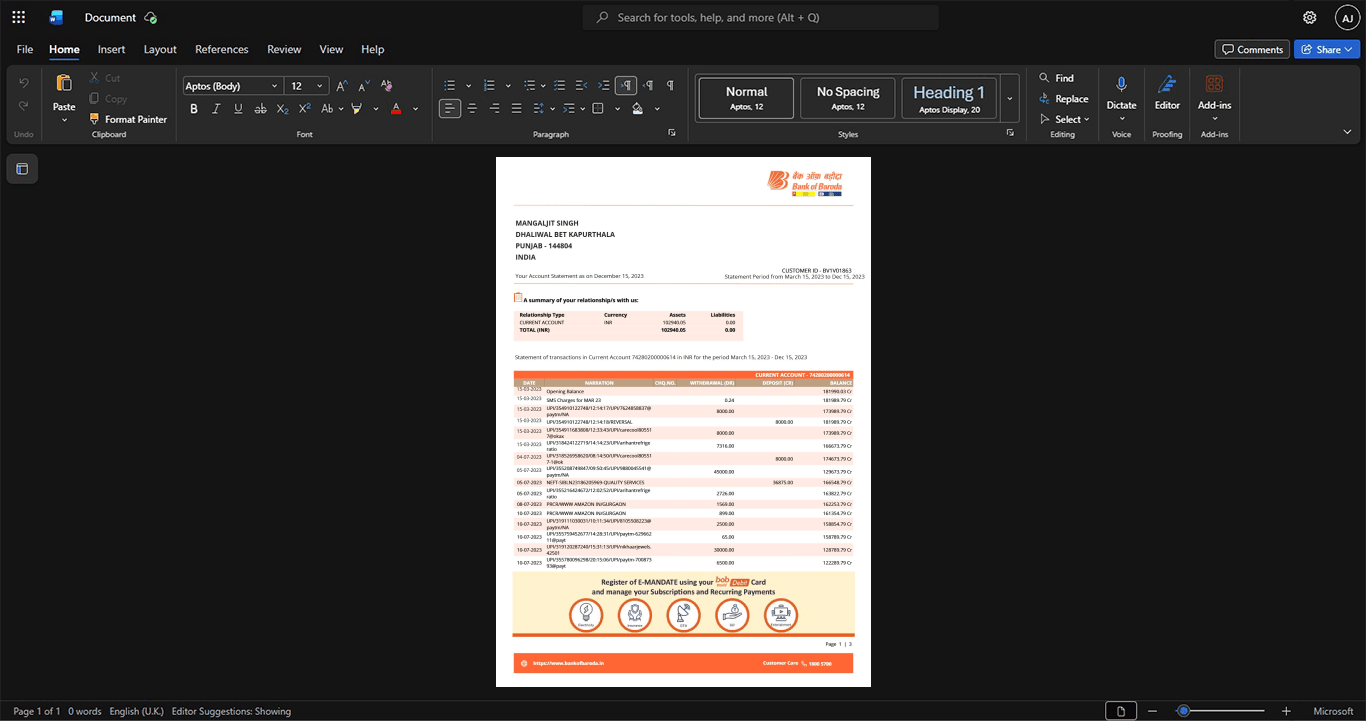Open the Select dropdown in Editing
The height and width of the screenshot is (721, 1366).
[1064, 119]
